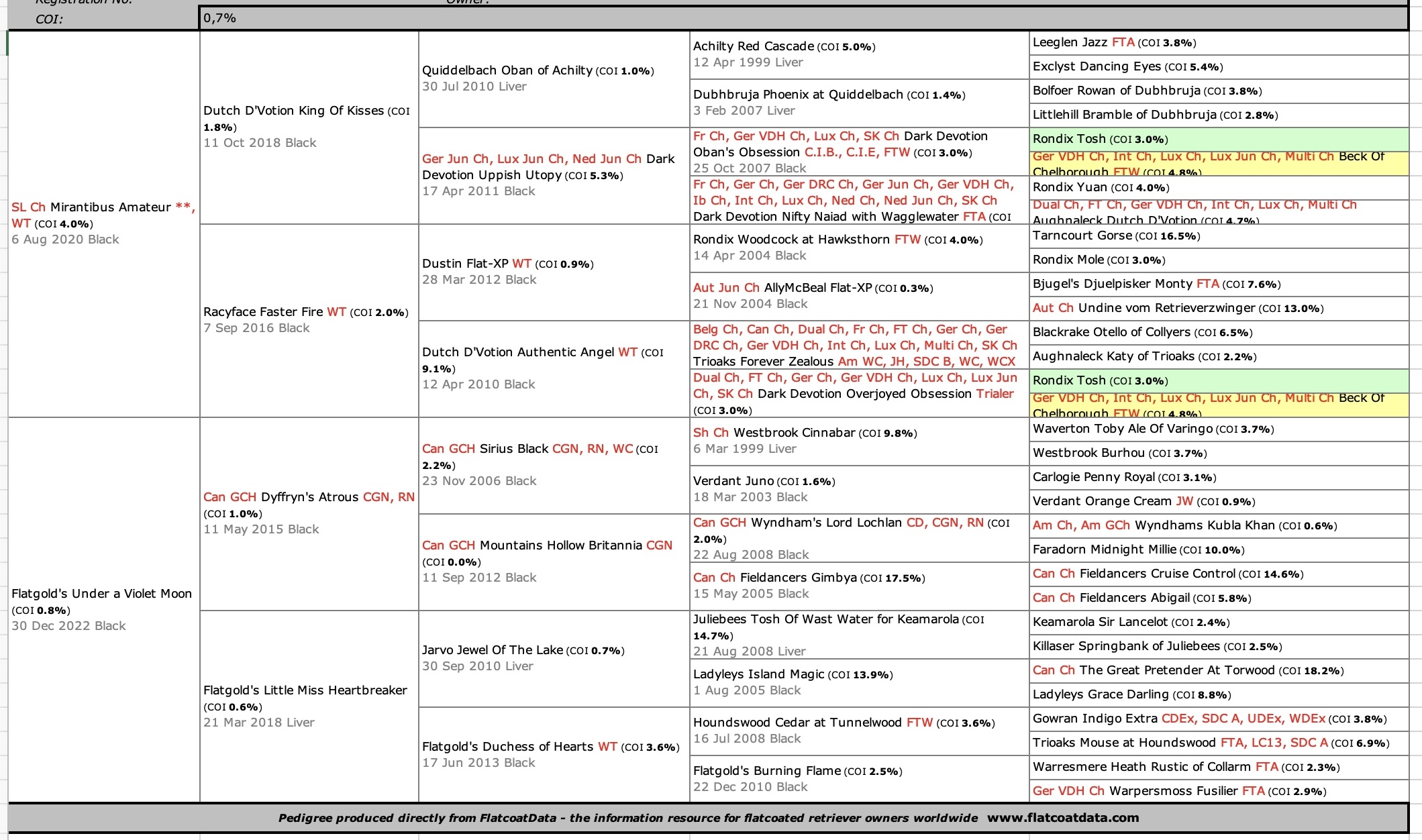Click Juliebees Tosh Of Wast Water cell

tap(860, 635)
